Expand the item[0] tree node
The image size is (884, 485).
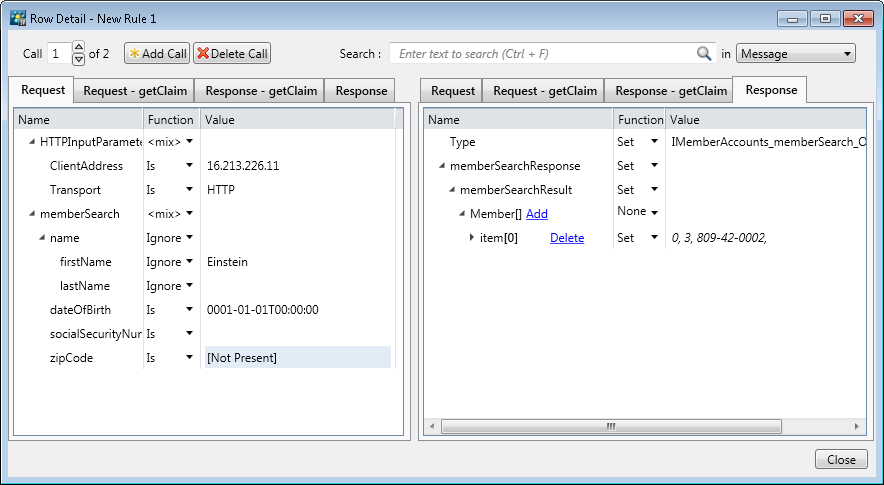click(x=472, y=238)
